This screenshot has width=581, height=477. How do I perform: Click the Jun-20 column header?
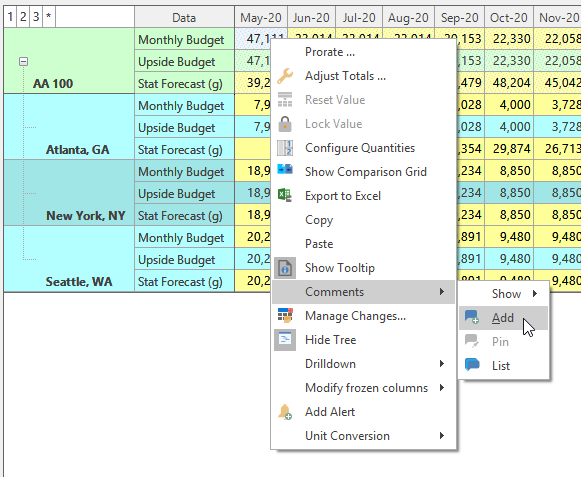click(x=311, y=17)
